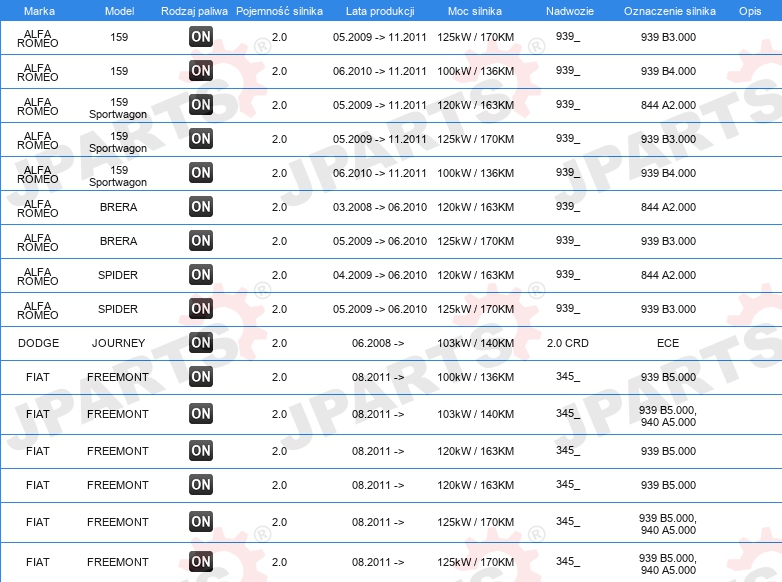Click the Marka column header

39,11
